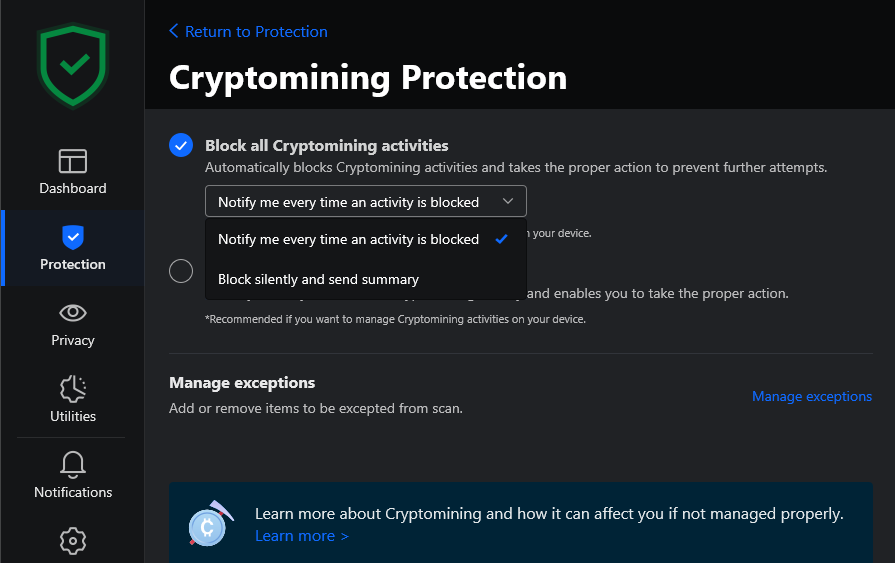This screenshot has height=563, width=895.
Task: Choose Notify me every time option
Action: (x=349, y=240)
